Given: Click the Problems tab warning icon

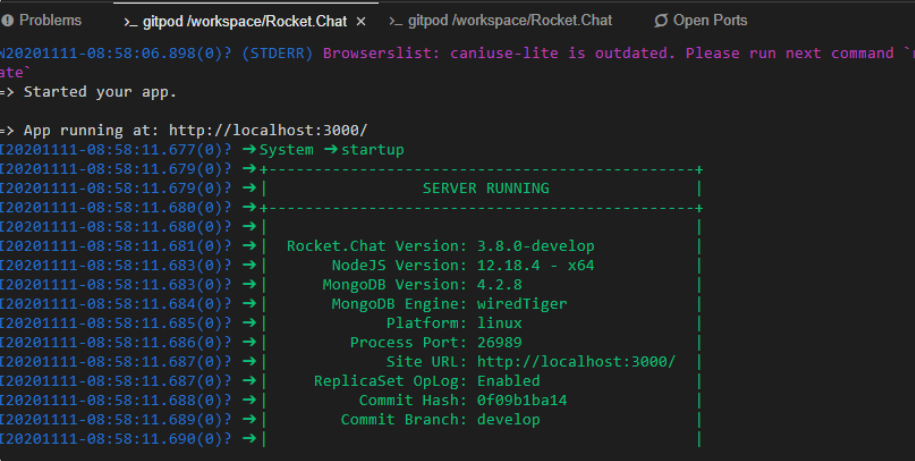Looking at the screenshot, I should tap(7, 20).
